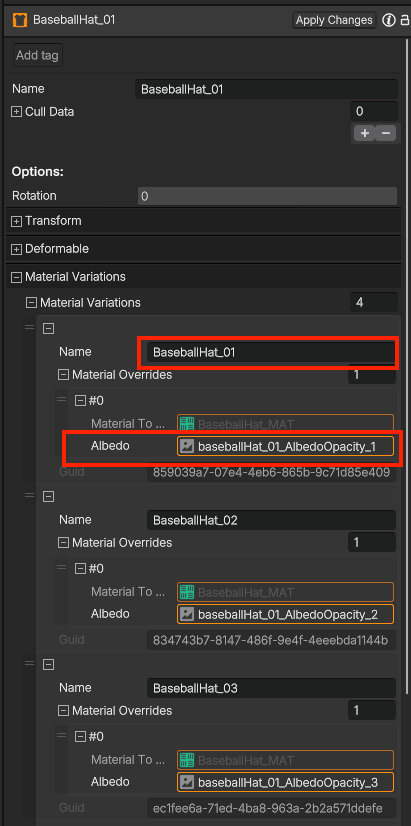Click material icon in first BaseballHat_MAT field
Viewport: 411px width, 826px height.
coord(187,424)
